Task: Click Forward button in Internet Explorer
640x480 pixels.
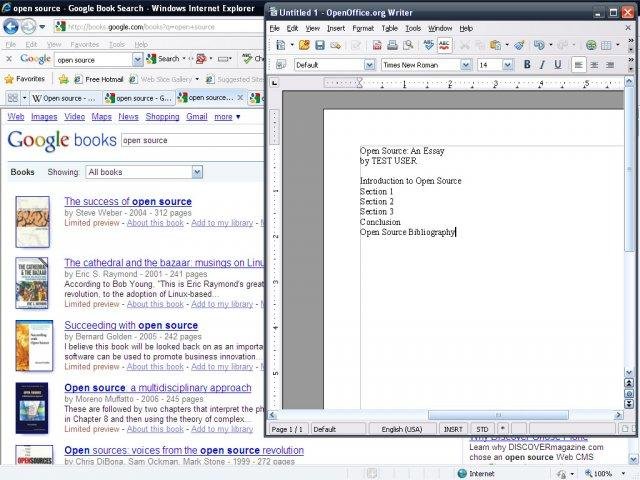Action: click(x=29, y=27)
